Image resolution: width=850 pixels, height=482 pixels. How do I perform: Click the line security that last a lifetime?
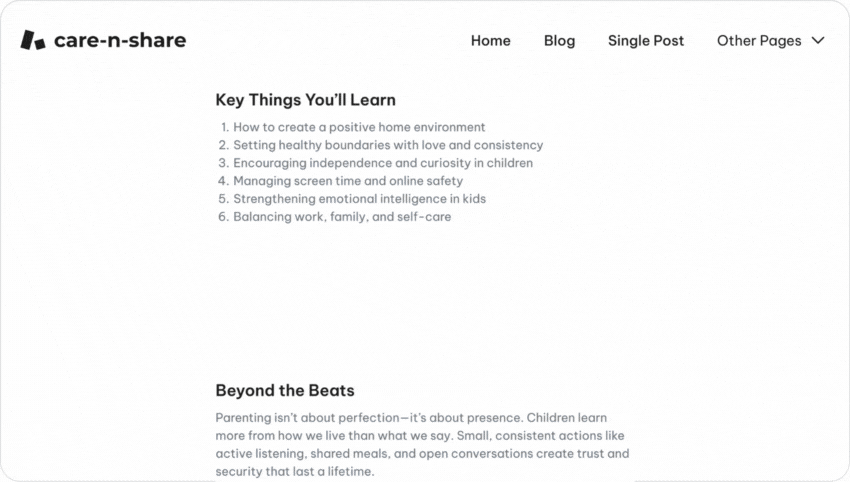point(294,471)
